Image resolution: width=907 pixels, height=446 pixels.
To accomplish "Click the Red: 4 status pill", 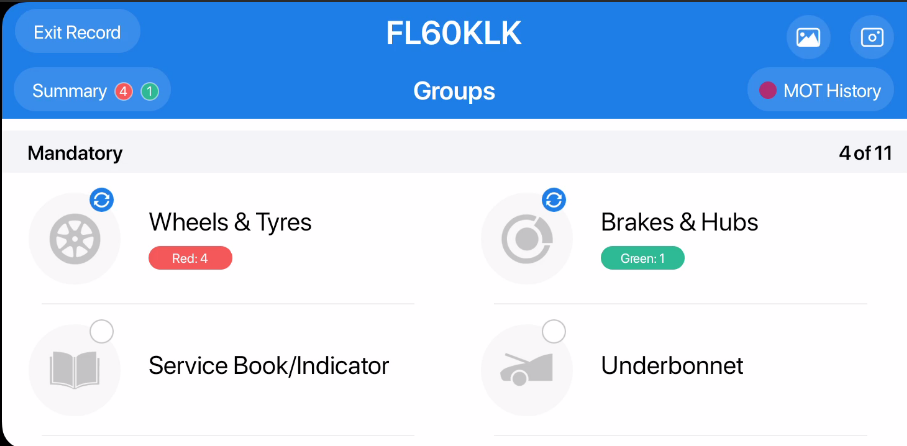I will [x=190, y=258].
